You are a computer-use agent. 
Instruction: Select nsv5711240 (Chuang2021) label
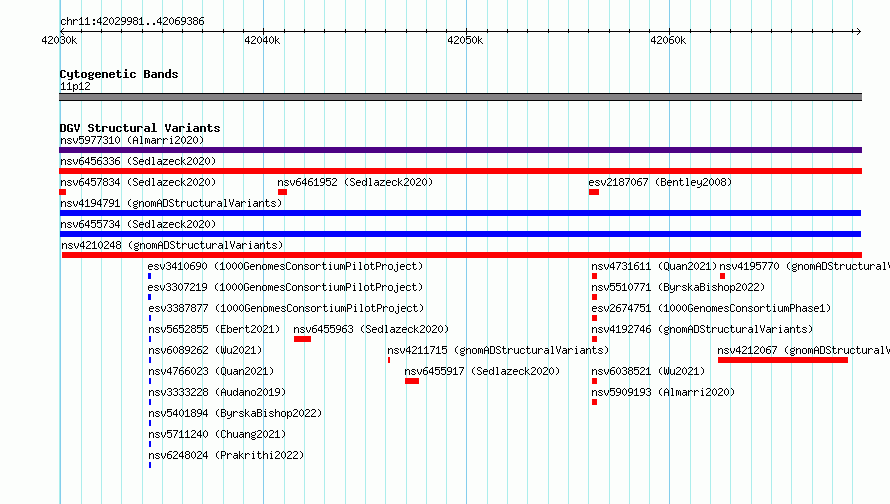tap(217, 434)
